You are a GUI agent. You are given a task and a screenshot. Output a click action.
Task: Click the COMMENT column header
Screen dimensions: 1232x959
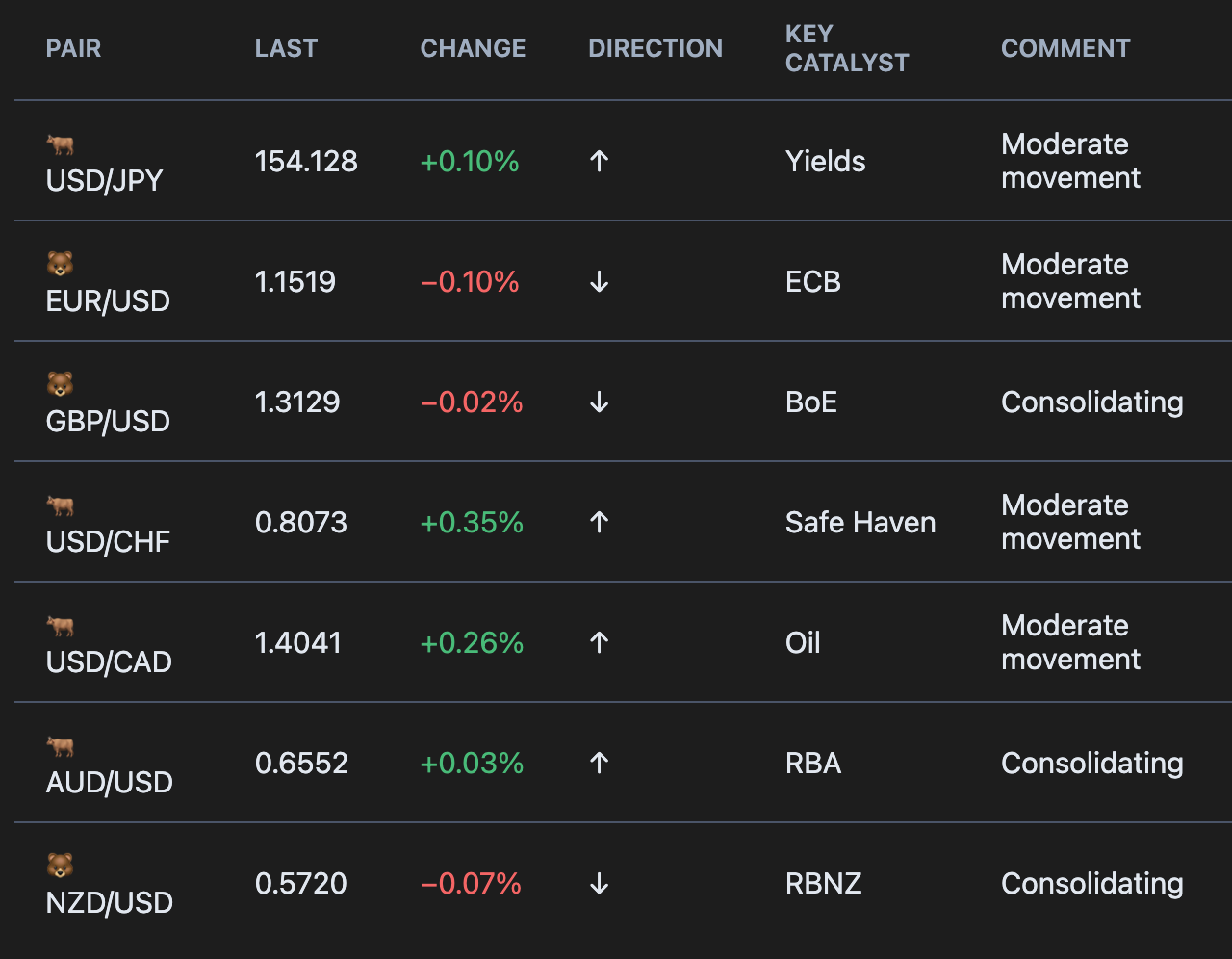click(1065, 48)
